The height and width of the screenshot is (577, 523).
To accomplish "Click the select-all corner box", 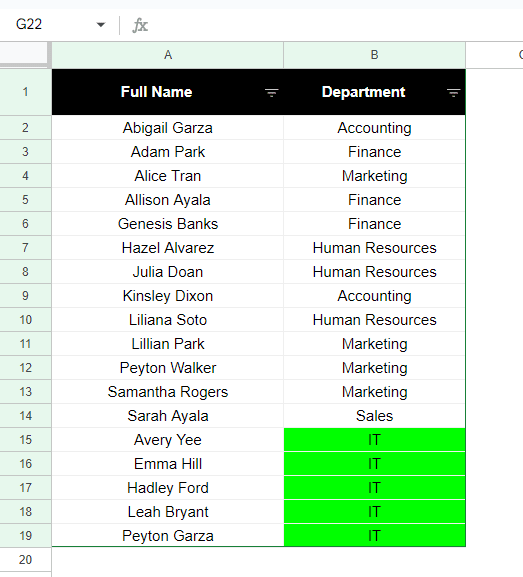I will (x=24, y=55).
